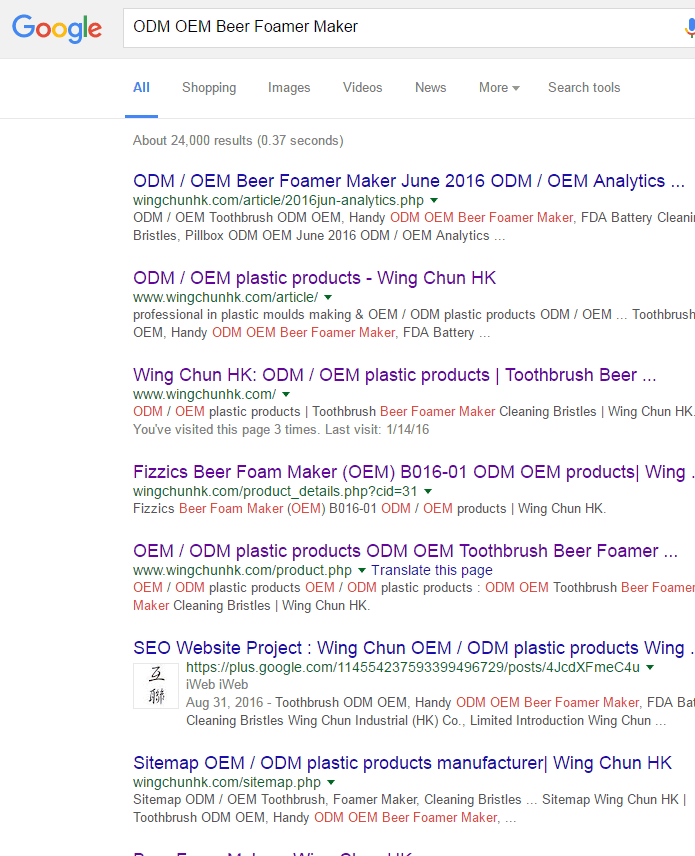Expand arrow beside www.wingchunhk.com/ URL

286,394
